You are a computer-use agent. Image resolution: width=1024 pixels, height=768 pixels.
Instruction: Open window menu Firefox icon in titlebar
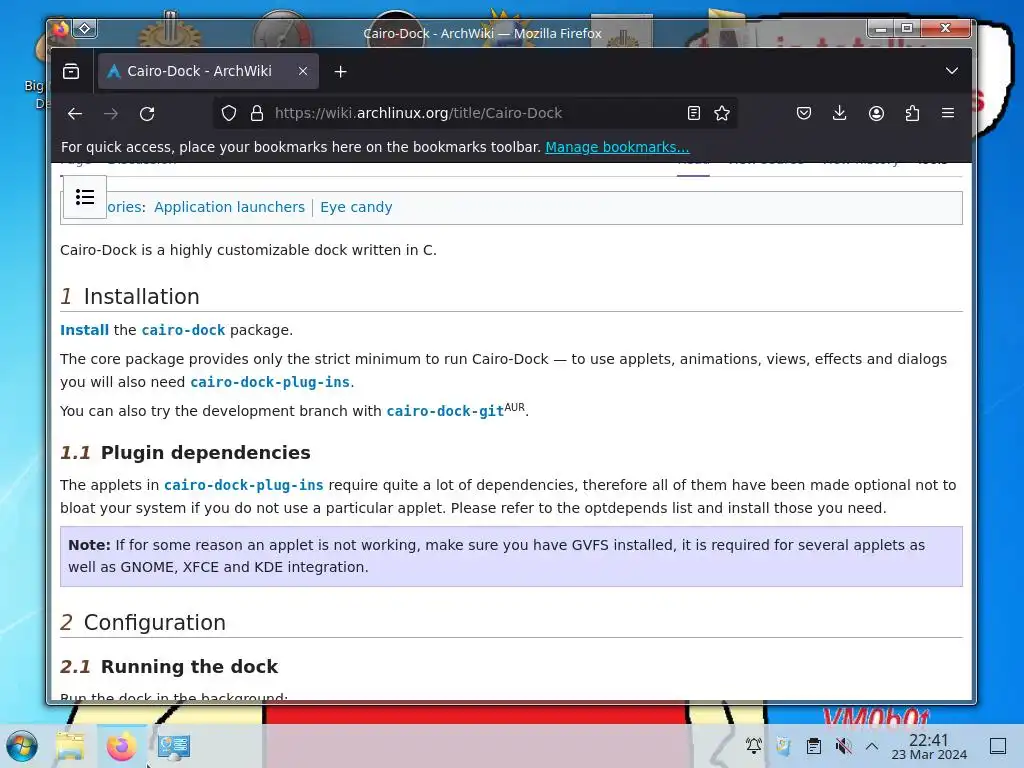click(61, 29)
